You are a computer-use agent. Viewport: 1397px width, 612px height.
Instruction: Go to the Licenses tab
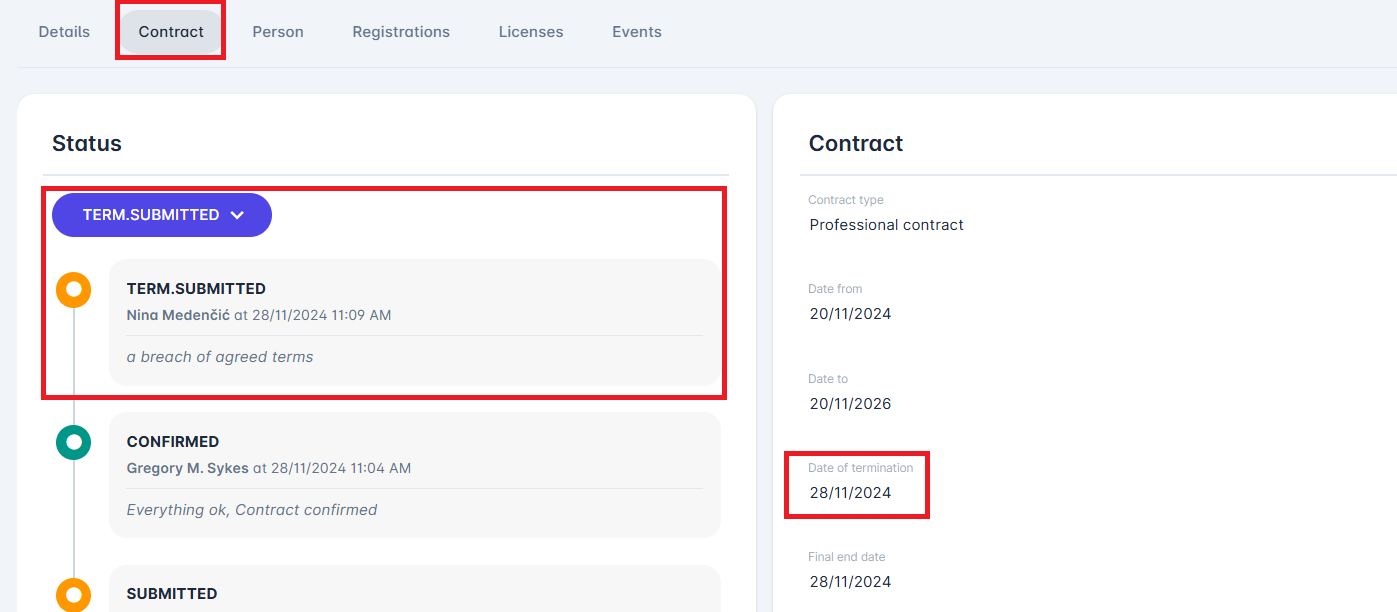click(531, 32)
